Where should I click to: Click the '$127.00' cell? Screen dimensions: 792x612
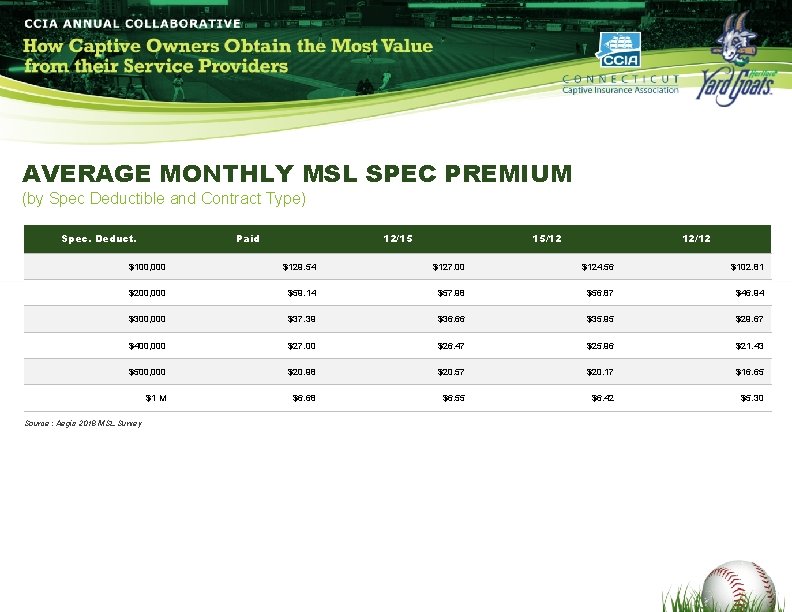tap(449, 267)
